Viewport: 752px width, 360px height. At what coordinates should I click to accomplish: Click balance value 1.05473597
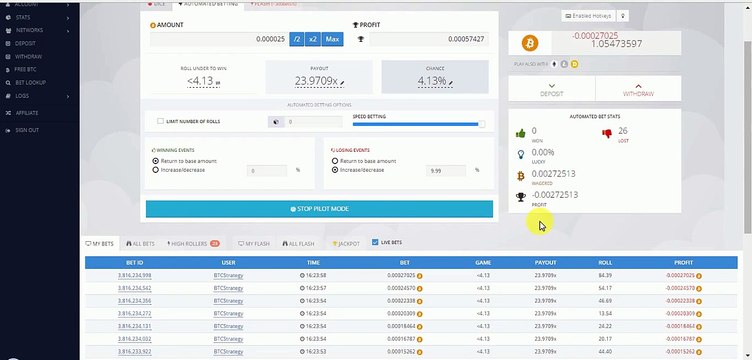coord(616,44)
